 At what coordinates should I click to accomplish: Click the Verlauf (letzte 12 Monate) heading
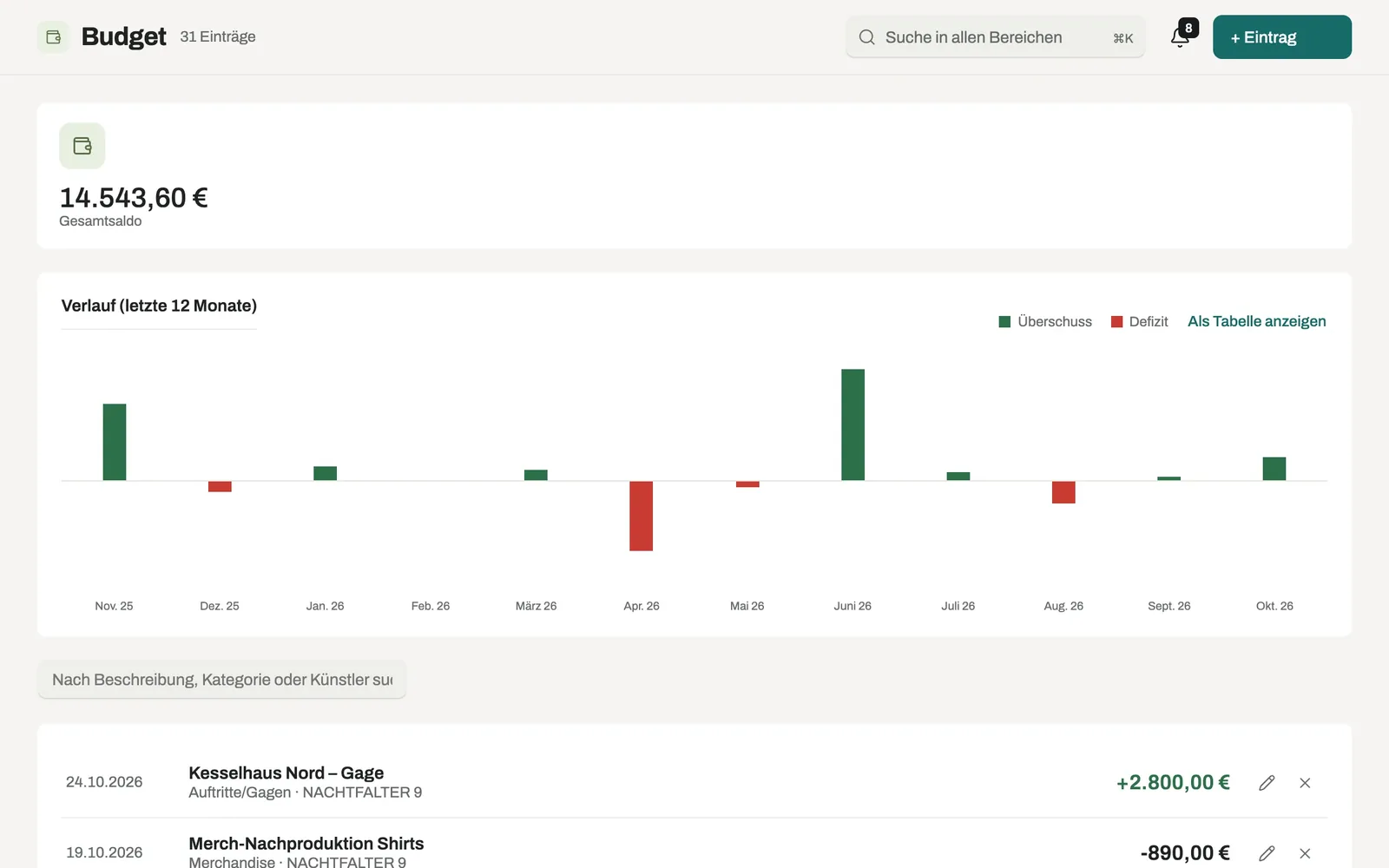pos(159,306)
